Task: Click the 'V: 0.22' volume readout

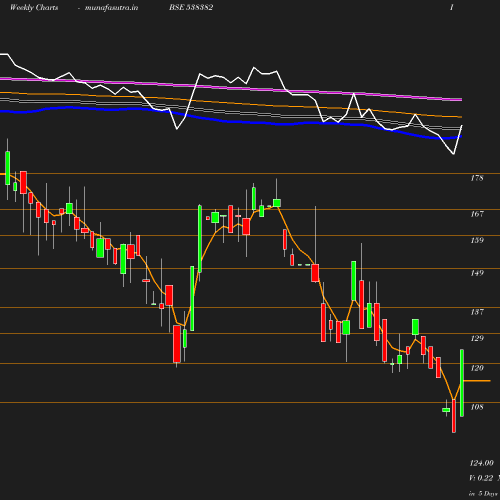Action: click(x=481, y=478)
